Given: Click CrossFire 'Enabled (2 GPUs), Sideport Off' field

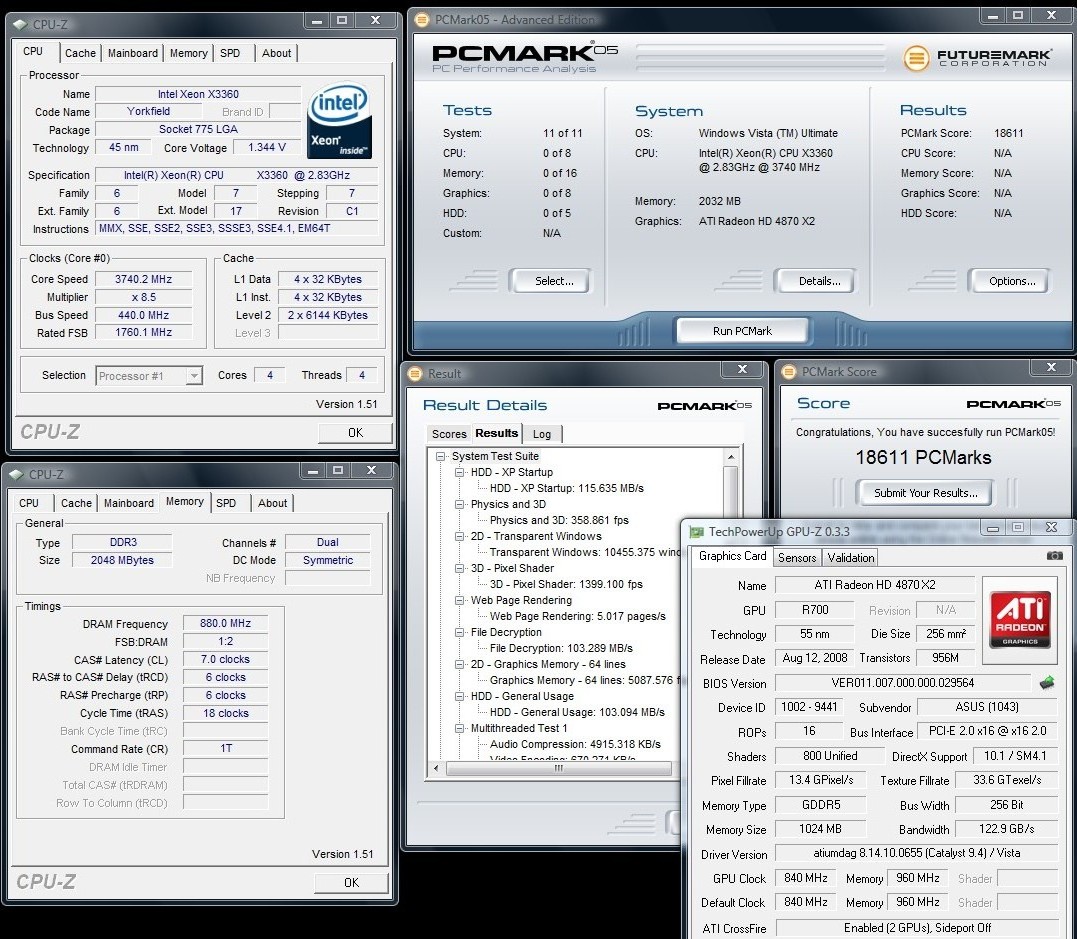Looking at the screenshot, I should click(917, 928).
